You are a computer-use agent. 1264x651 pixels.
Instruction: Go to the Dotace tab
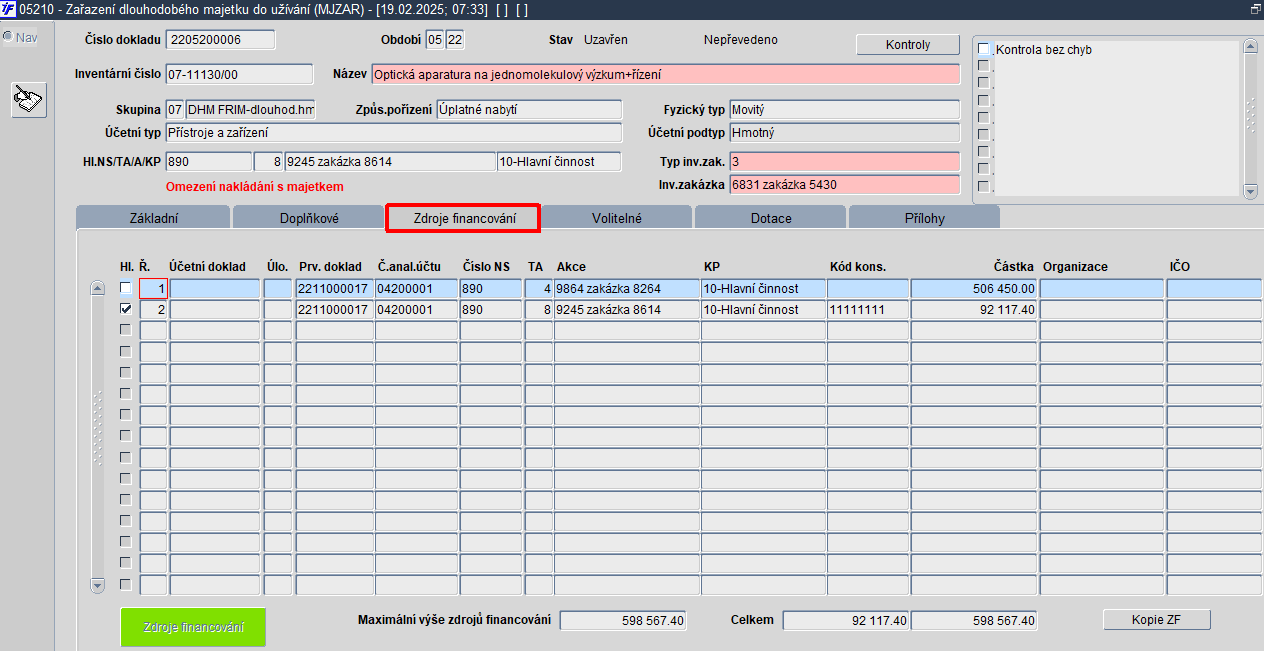click(x=771, y=218)
